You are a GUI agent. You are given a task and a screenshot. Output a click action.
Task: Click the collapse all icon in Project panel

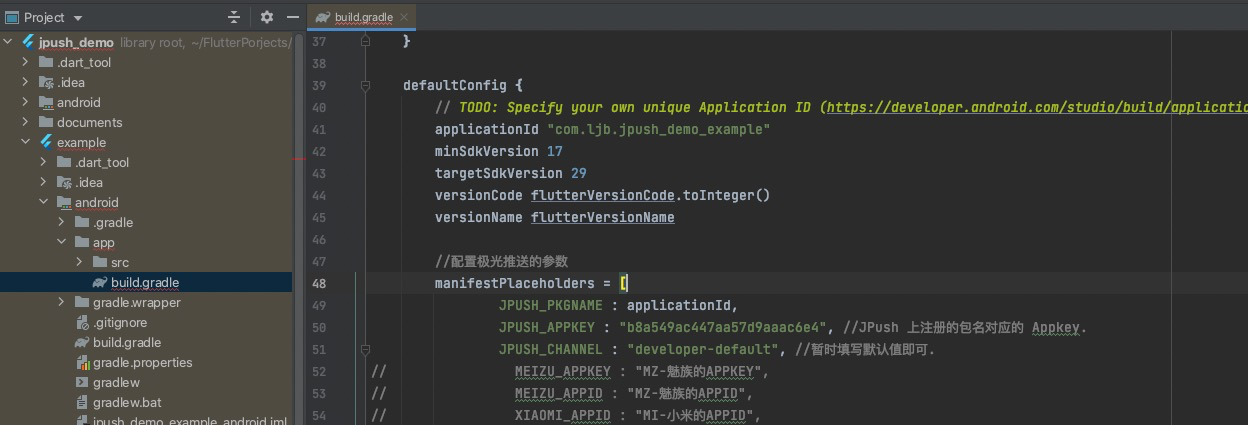[234, 17]
